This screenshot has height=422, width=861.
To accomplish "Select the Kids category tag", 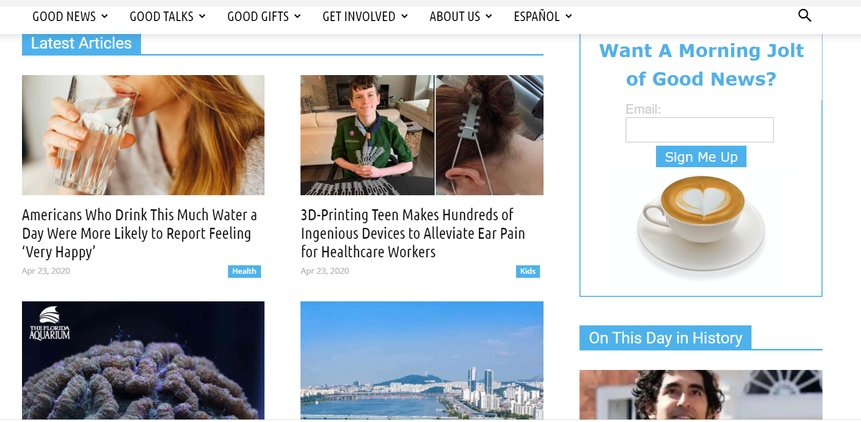I will 528,272.
